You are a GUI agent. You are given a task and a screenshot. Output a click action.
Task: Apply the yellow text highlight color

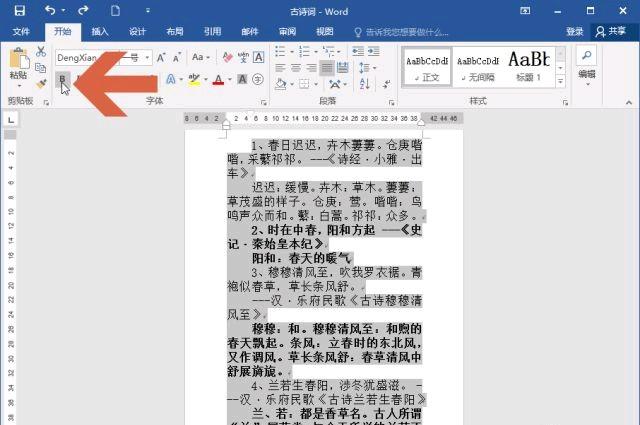pos(194,79)
